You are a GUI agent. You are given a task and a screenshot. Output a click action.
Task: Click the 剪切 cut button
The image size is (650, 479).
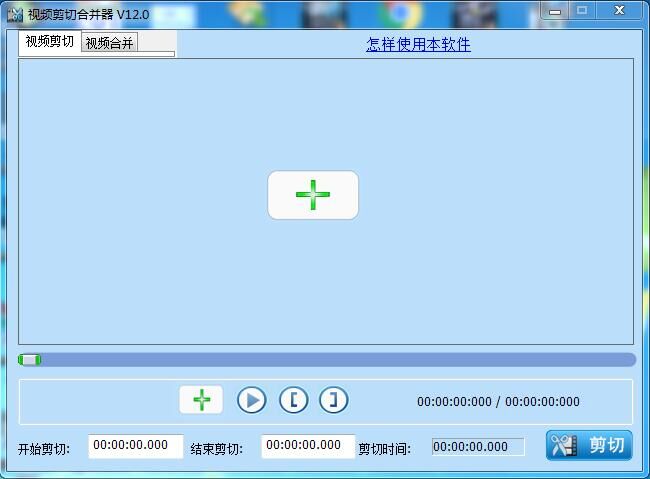[x=589, y=446]
